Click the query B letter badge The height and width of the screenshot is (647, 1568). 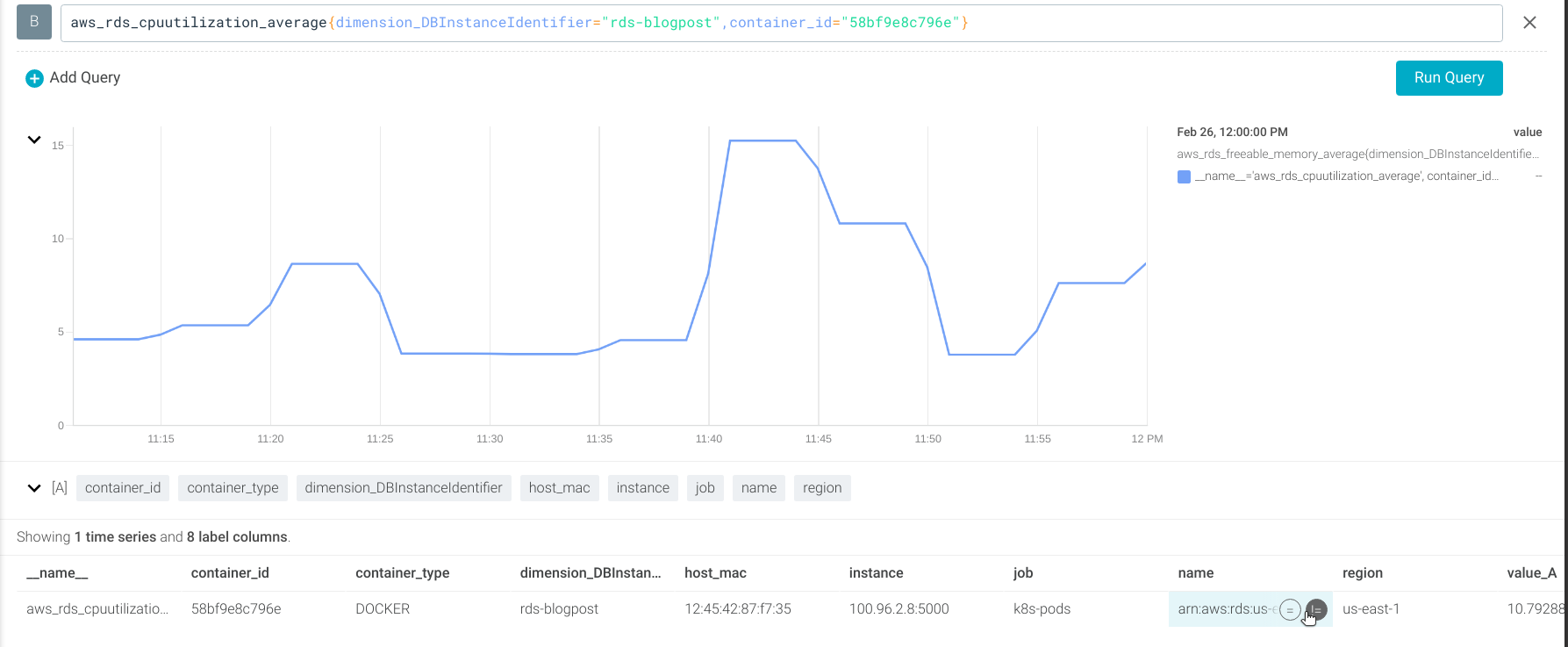coord(34,22)
